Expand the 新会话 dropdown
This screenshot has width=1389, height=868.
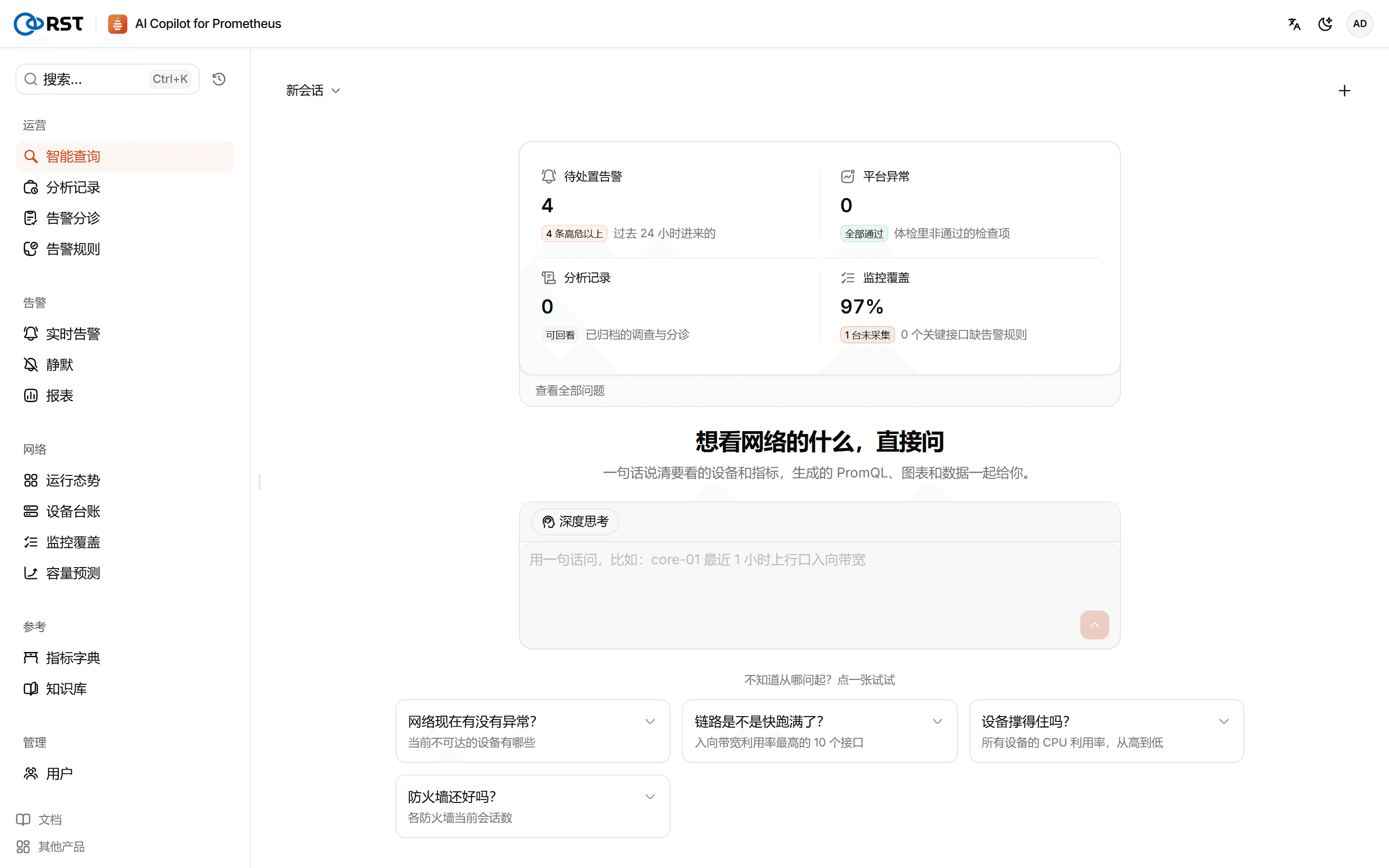(313, 91)
